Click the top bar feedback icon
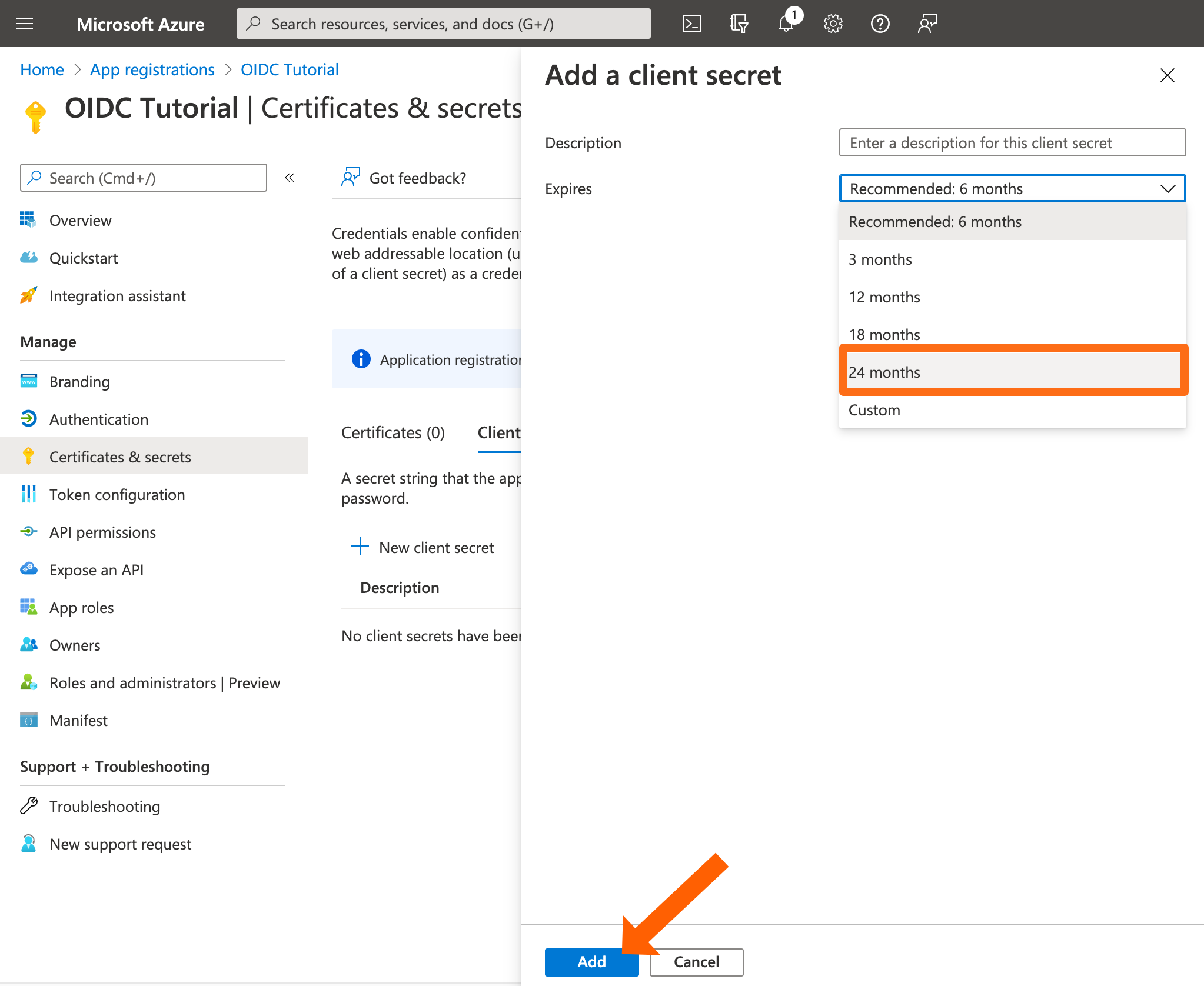This screenshot has width=1204, height=986. (x=927, y=24)
